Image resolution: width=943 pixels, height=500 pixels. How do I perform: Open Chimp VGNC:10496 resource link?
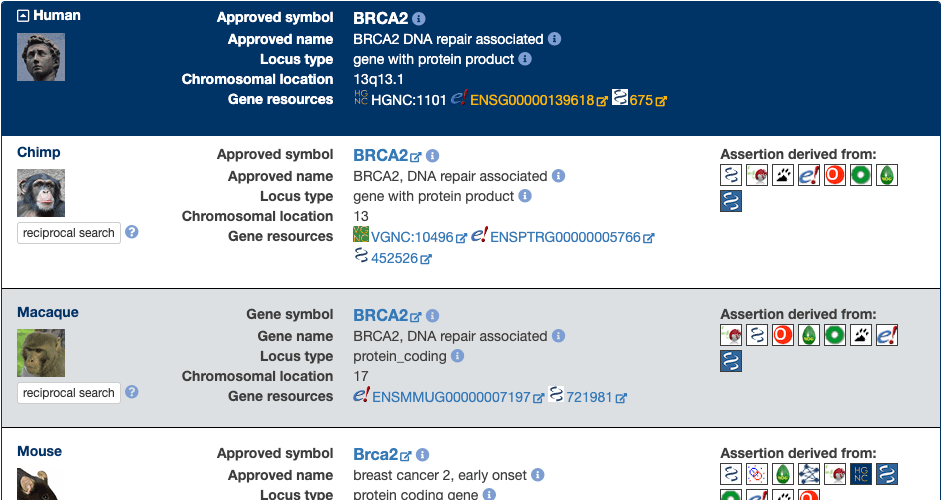coord(412,237)
